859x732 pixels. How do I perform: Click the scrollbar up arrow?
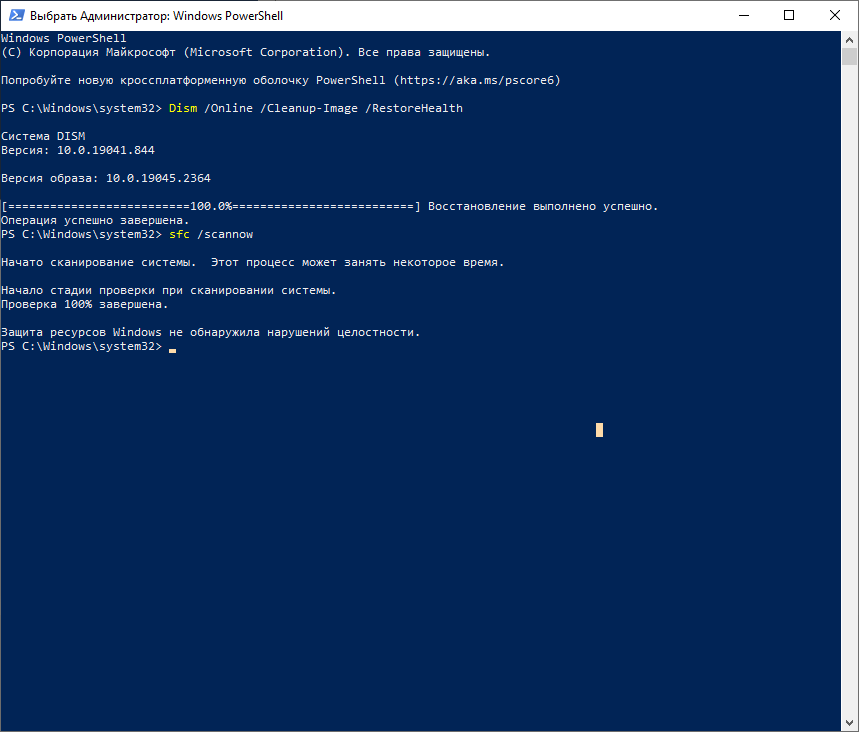click(x=850, y=39)
